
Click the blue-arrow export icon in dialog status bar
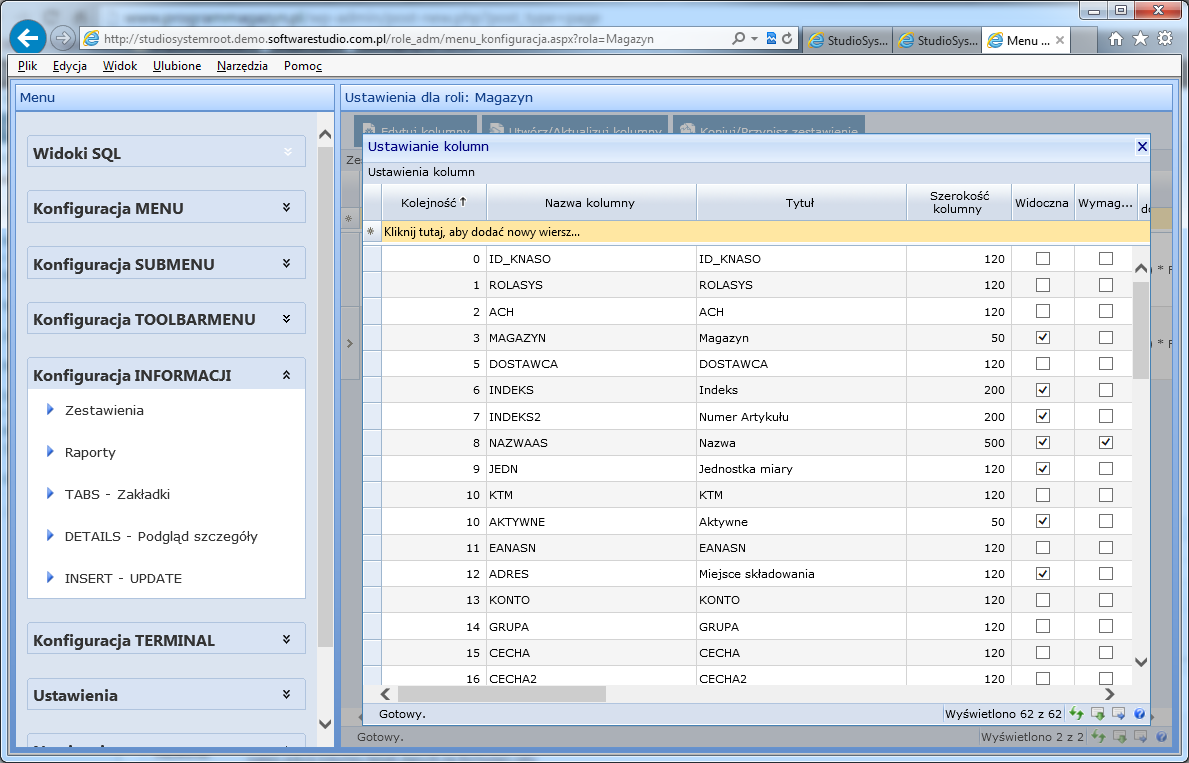pyautogui.click(x=1118, y=713)
